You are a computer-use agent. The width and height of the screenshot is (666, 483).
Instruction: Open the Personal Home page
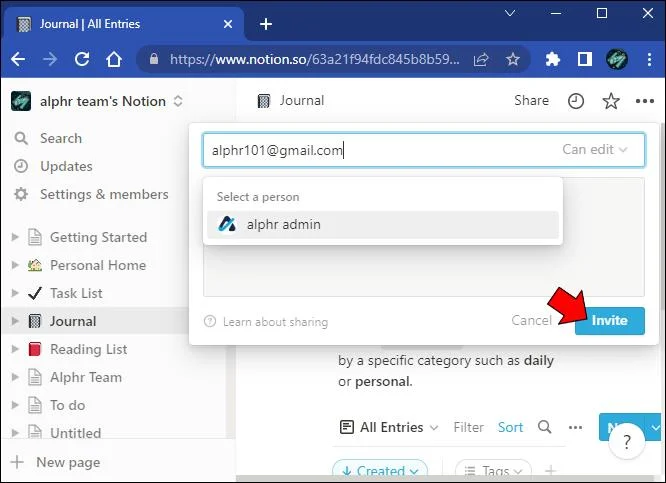(x=98, y=265)
